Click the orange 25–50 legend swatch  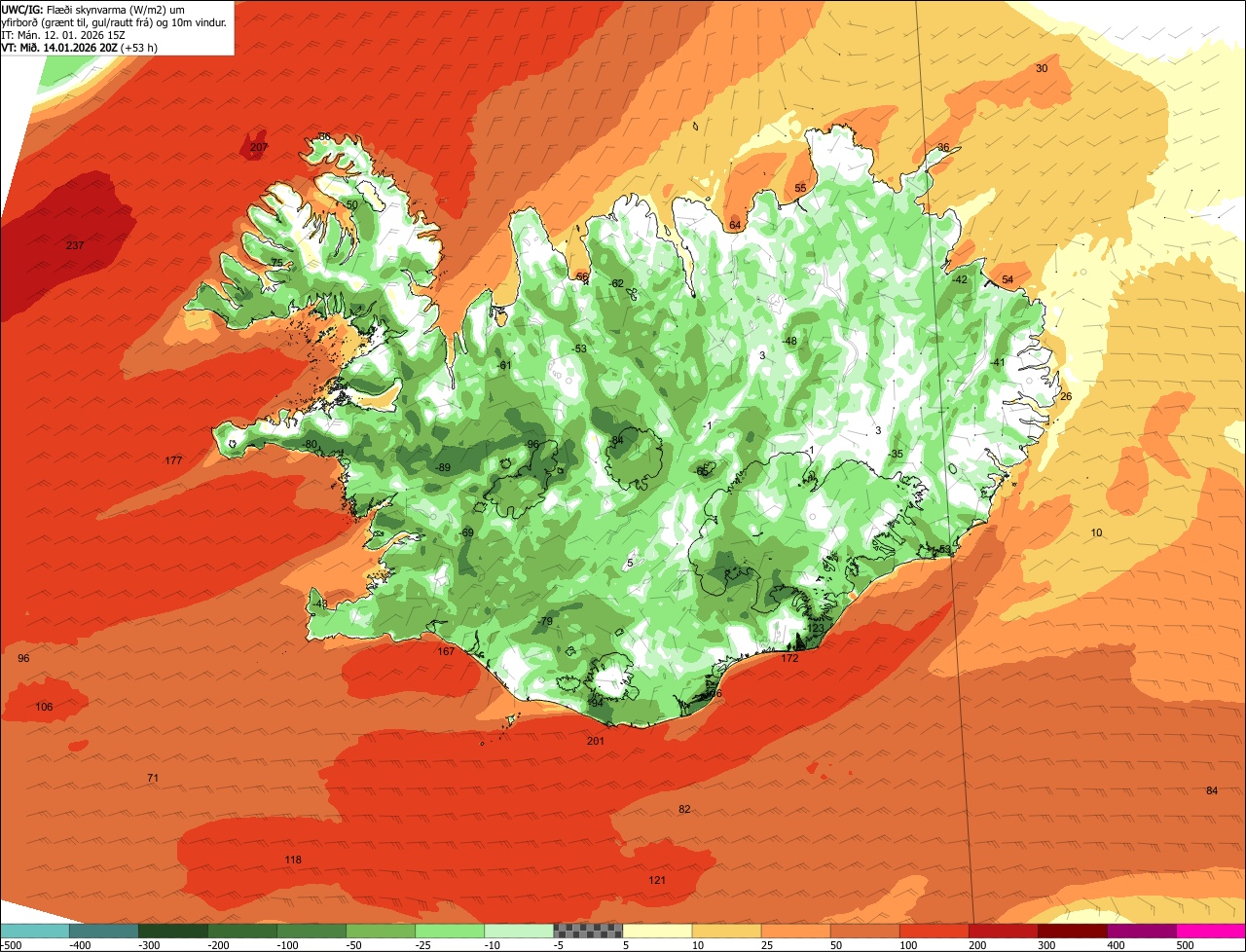[796, 931]
